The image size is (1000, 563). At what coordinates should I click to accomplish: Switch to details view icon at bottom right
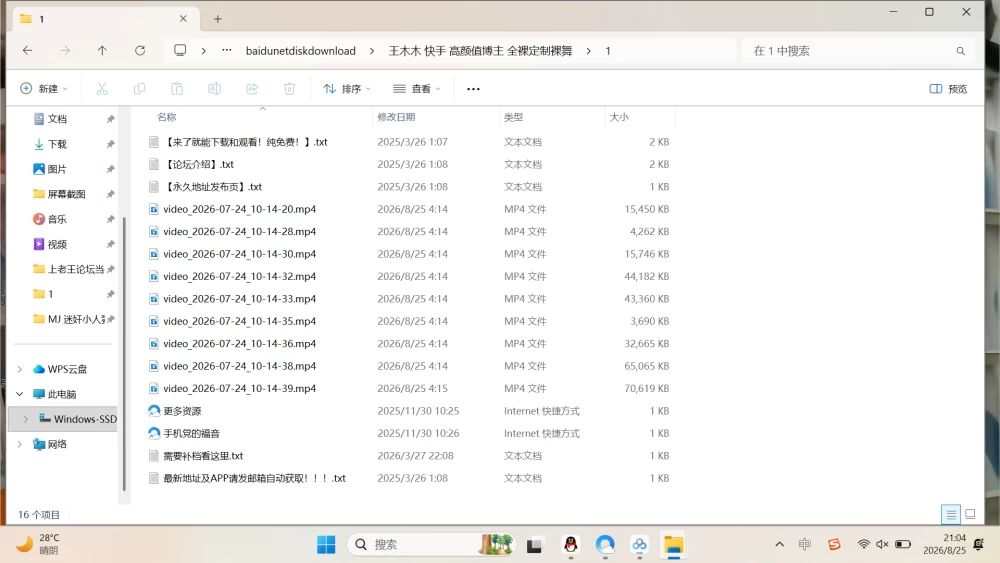[951, 514]
